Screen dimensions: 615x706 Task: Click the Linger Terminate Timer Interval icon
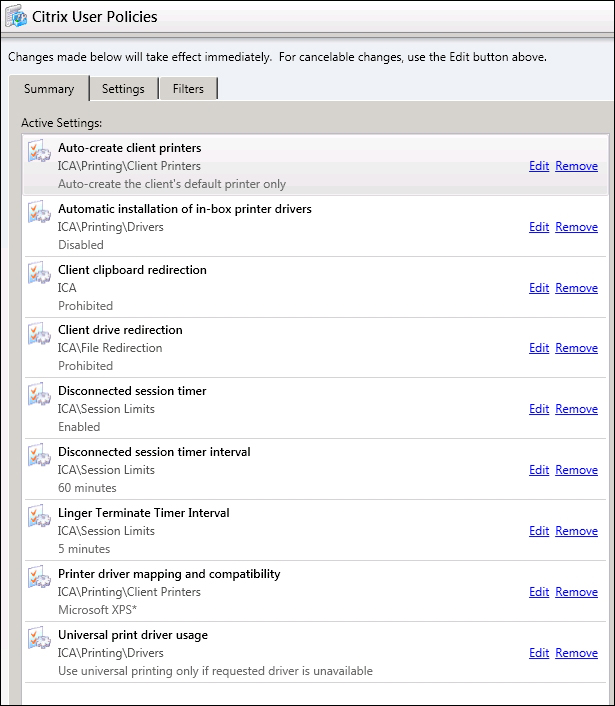point(39,516)
